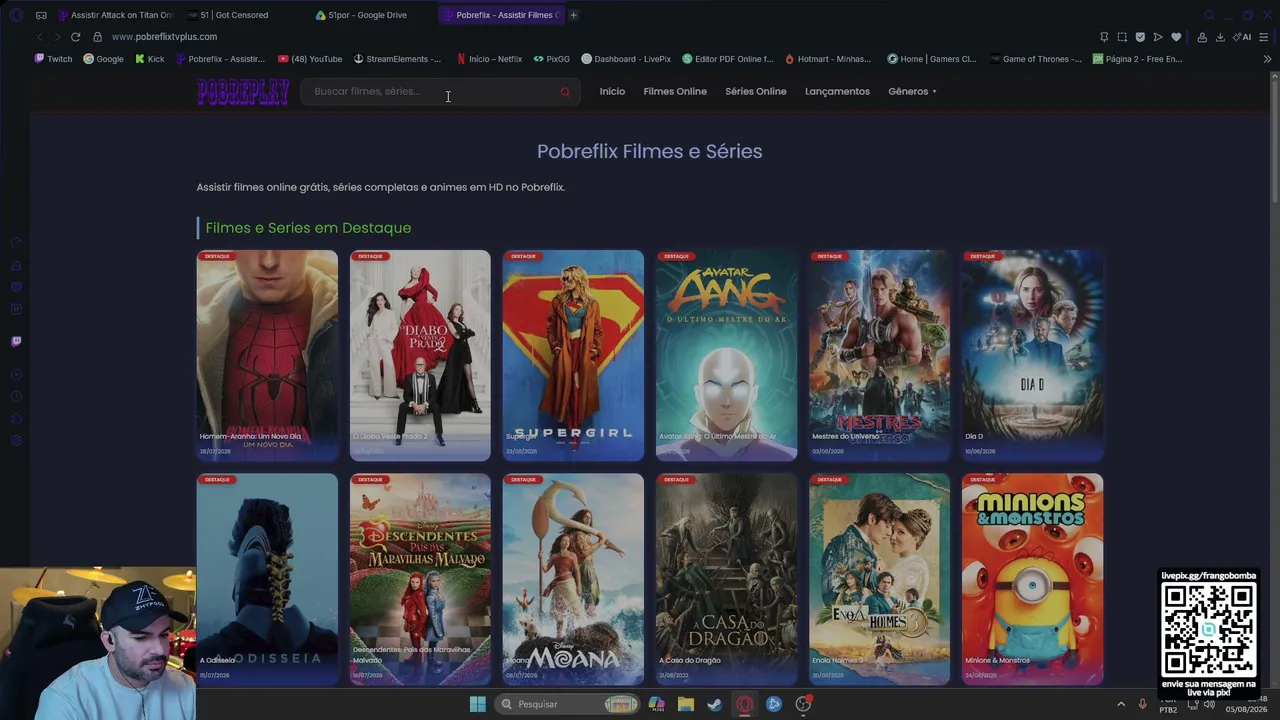This screenshot has width=1280, height=720.
Task: Open the Editor PDF Online bookmark
Action: point(728,59)
